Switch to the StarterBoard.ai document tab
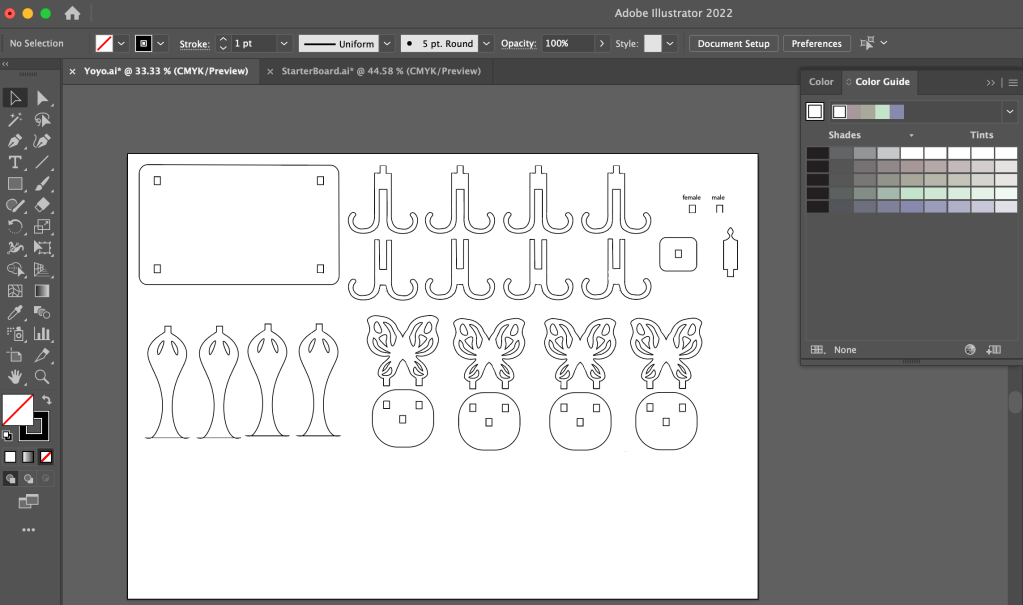The image size is (1023, 605). pyautogui.click(x=380, y=71)
